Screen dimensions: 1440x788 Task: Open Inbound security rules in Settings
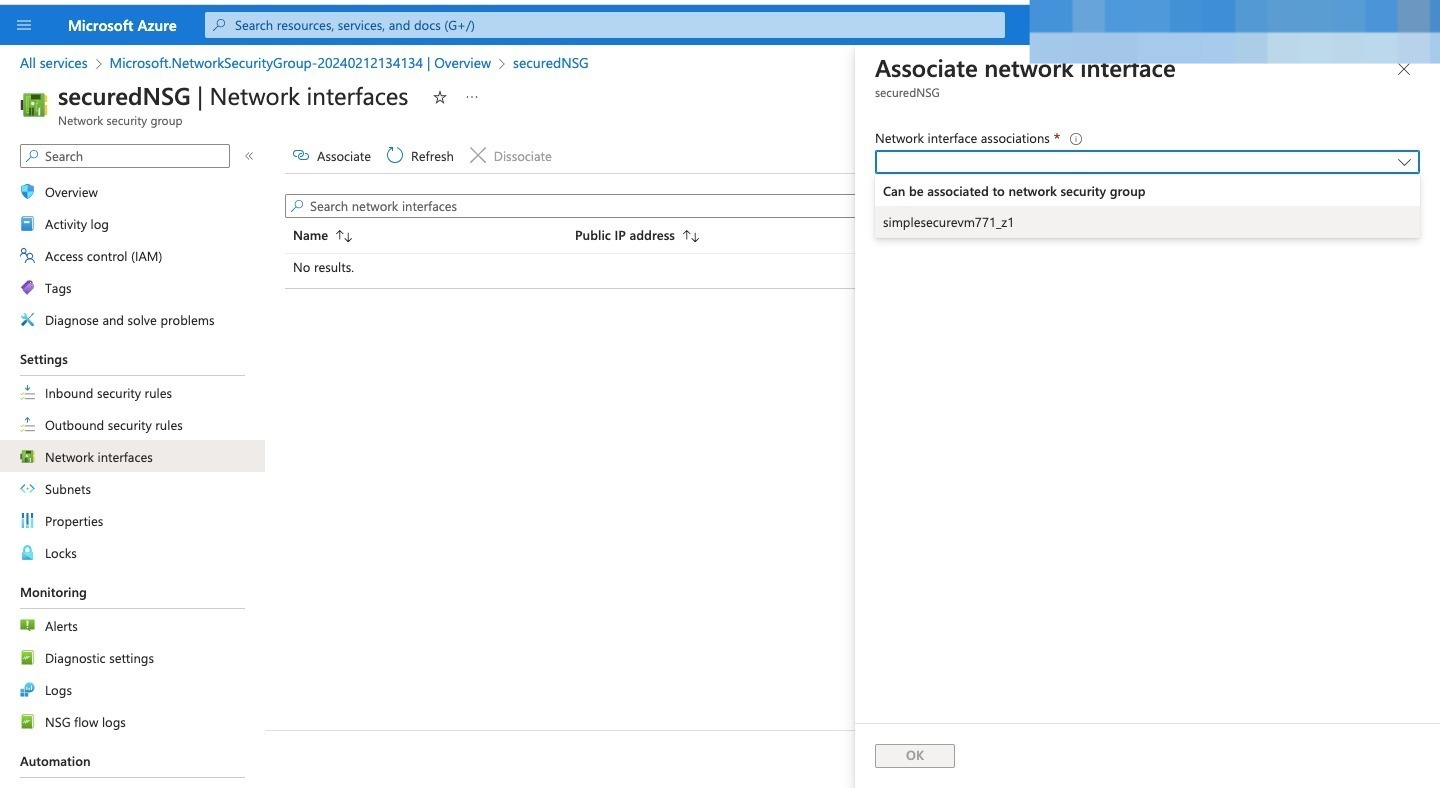coord(108,393)
